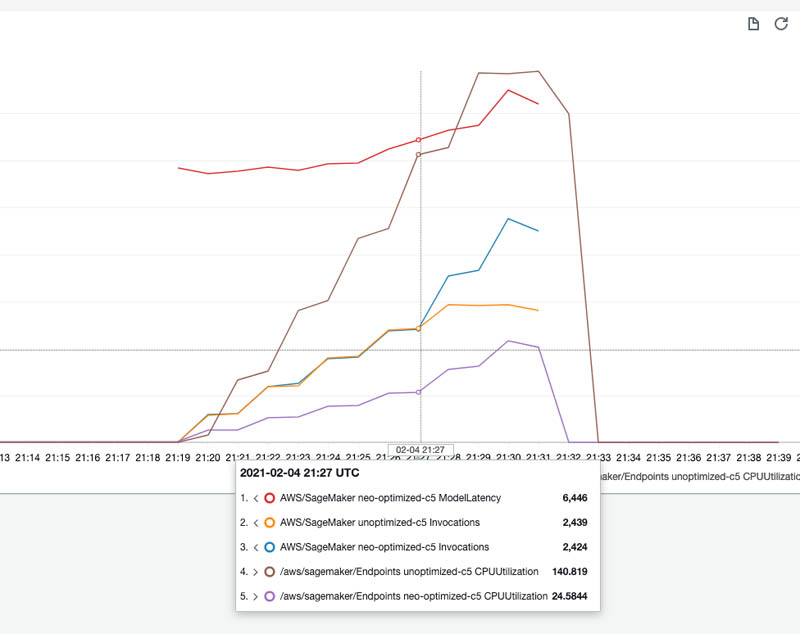
Task: Click left chevron beside neo-optimized-c5 Invocations
Action: 256,547
